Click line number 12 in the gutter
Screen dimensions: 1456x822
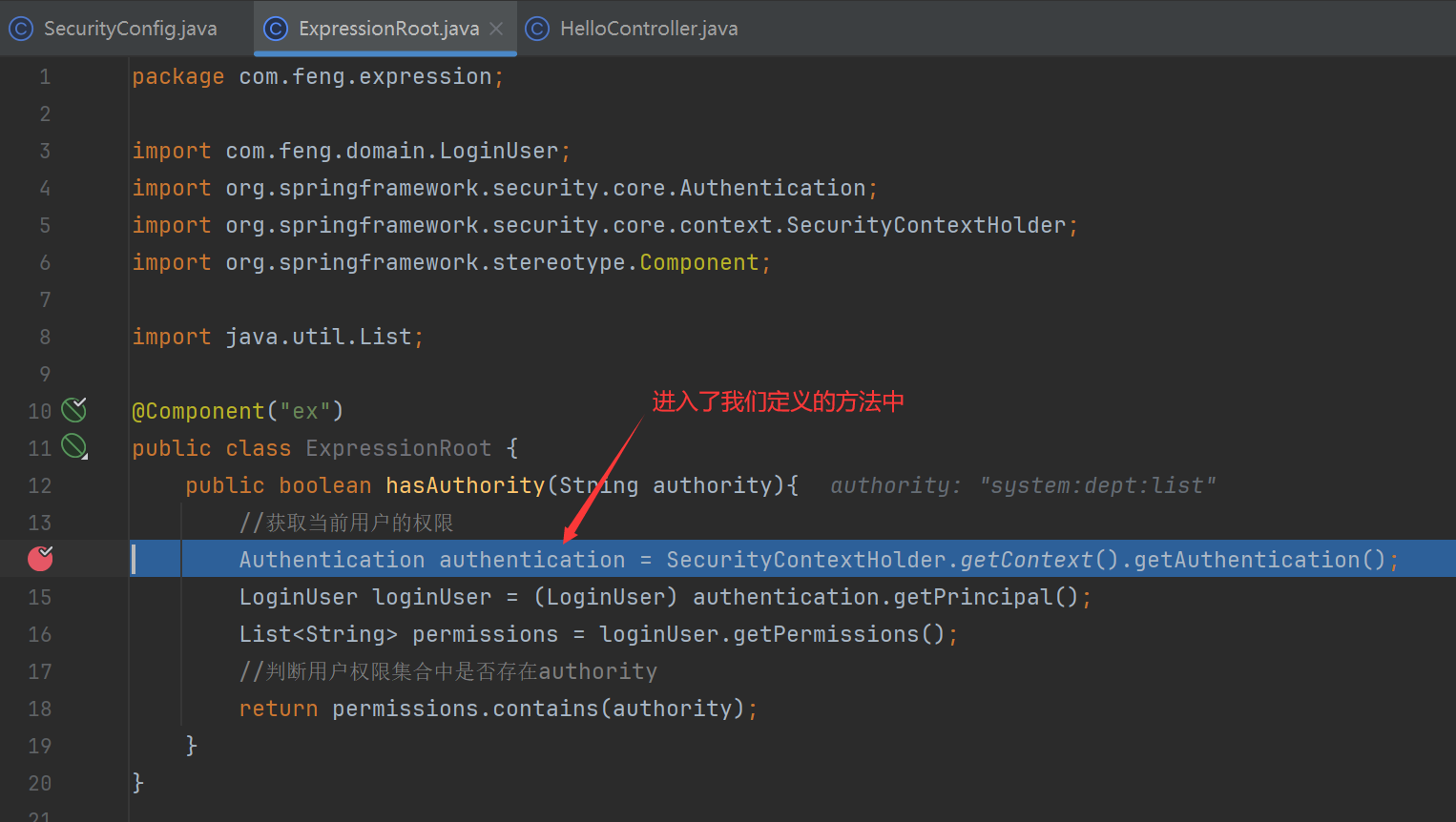click(x=39, y=485)
